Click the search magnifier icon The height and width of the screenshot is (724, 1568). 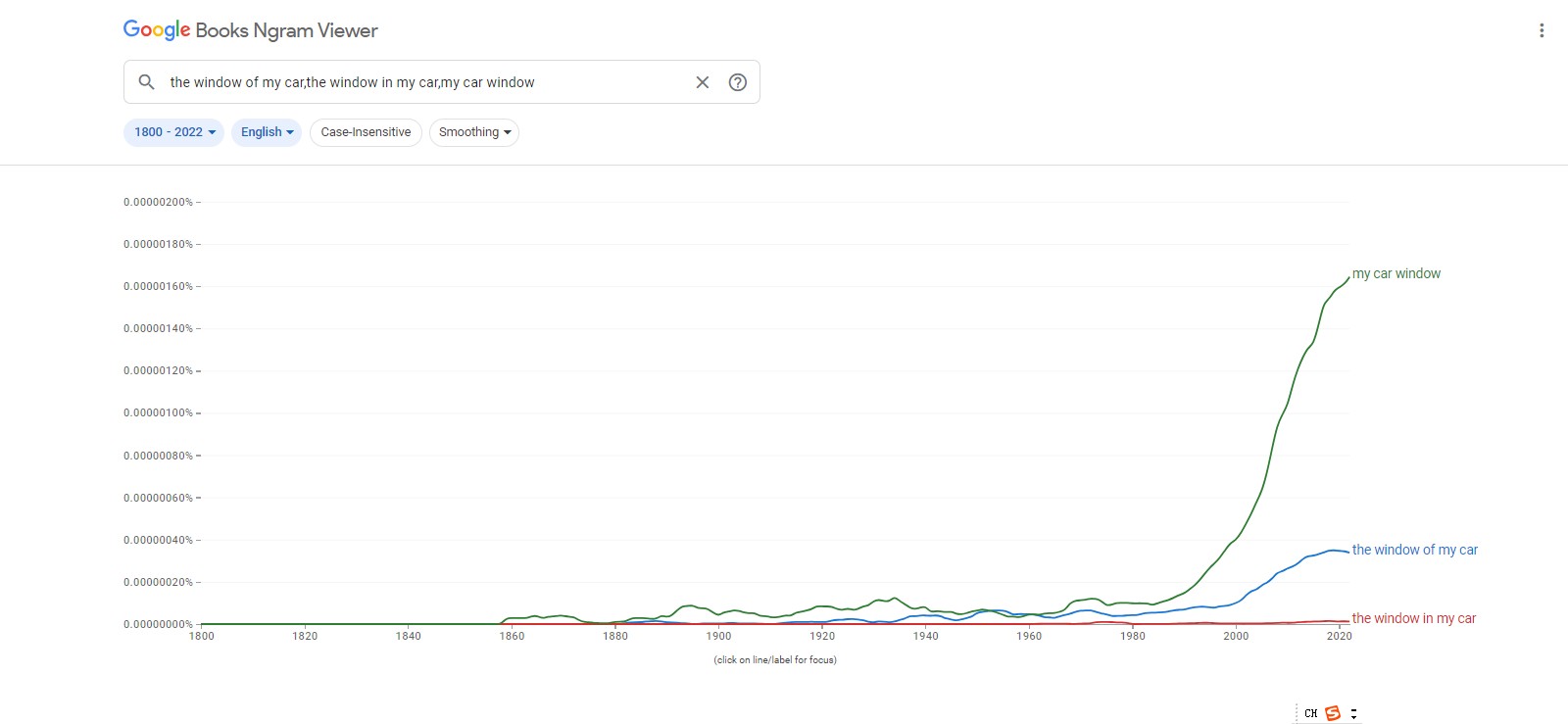[x=146, y=82]
